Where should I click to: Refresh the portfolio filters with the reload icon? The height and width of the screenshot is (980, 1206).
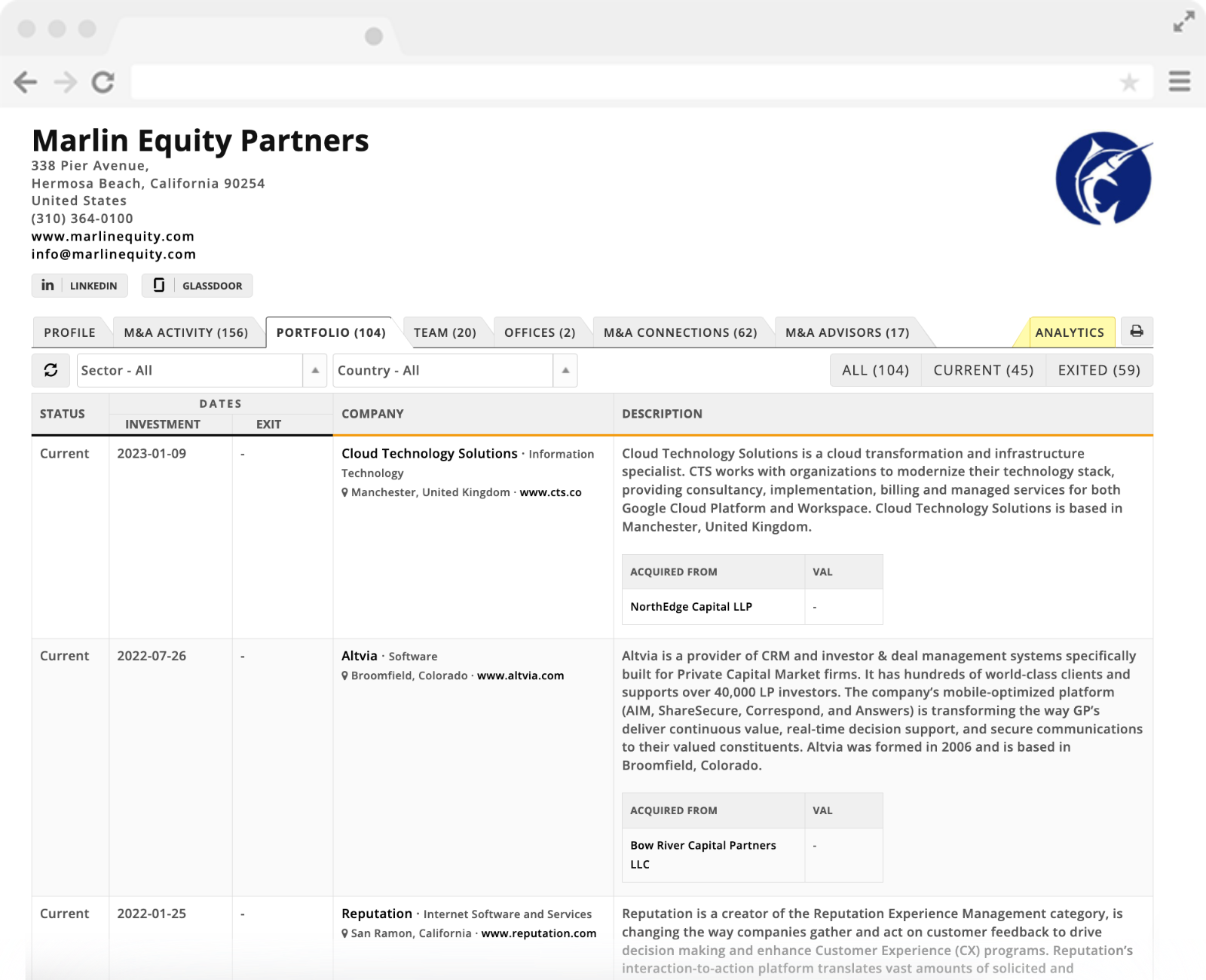(50, 370)
